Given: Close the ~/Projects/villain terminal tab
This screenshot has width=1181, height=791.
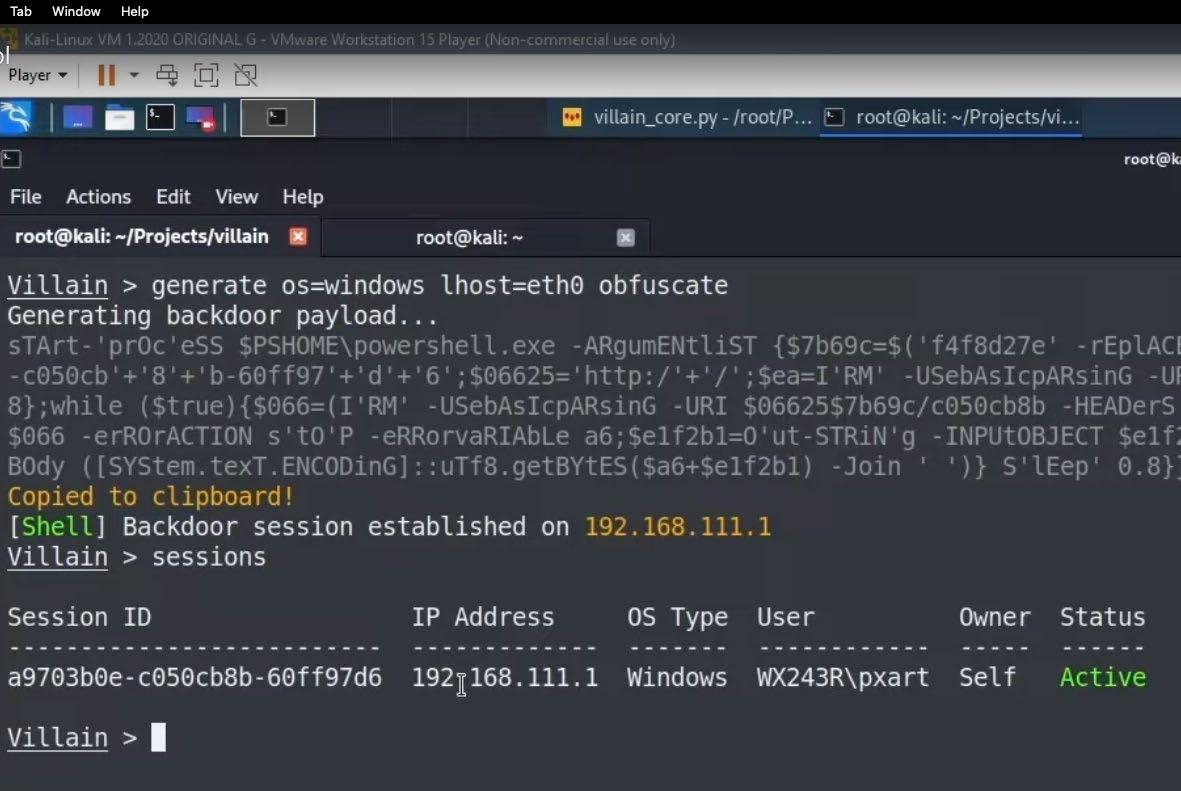Looking at the screenshot, I should [298, 237].
